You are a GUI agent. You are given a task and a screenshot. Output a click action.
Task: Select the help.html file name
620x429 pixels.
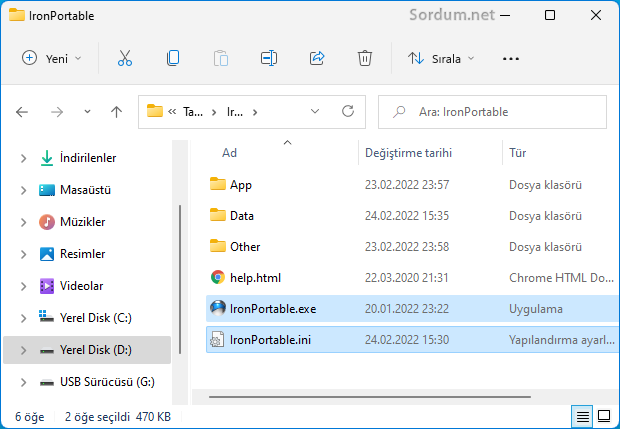255,278
